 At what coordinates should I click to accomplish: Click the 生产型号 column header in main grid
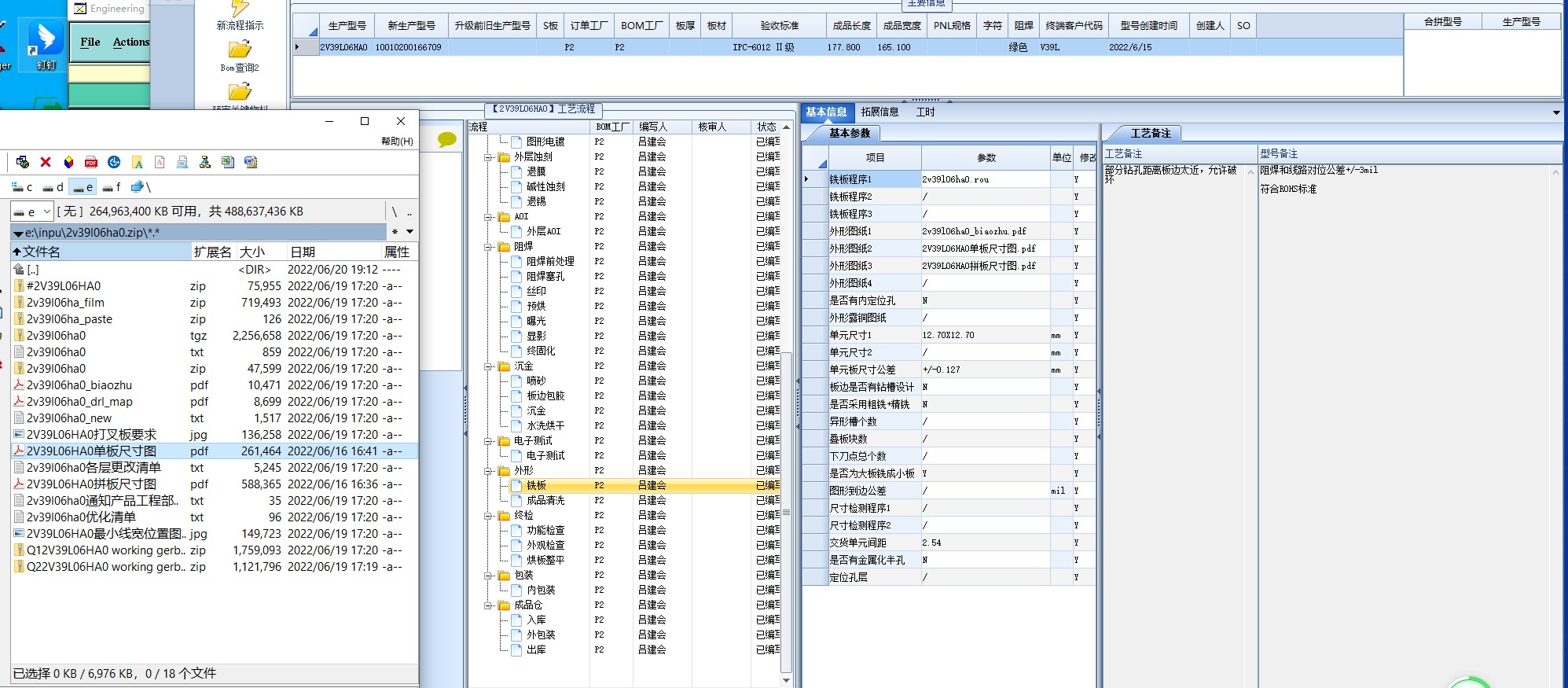coord(347,26)
